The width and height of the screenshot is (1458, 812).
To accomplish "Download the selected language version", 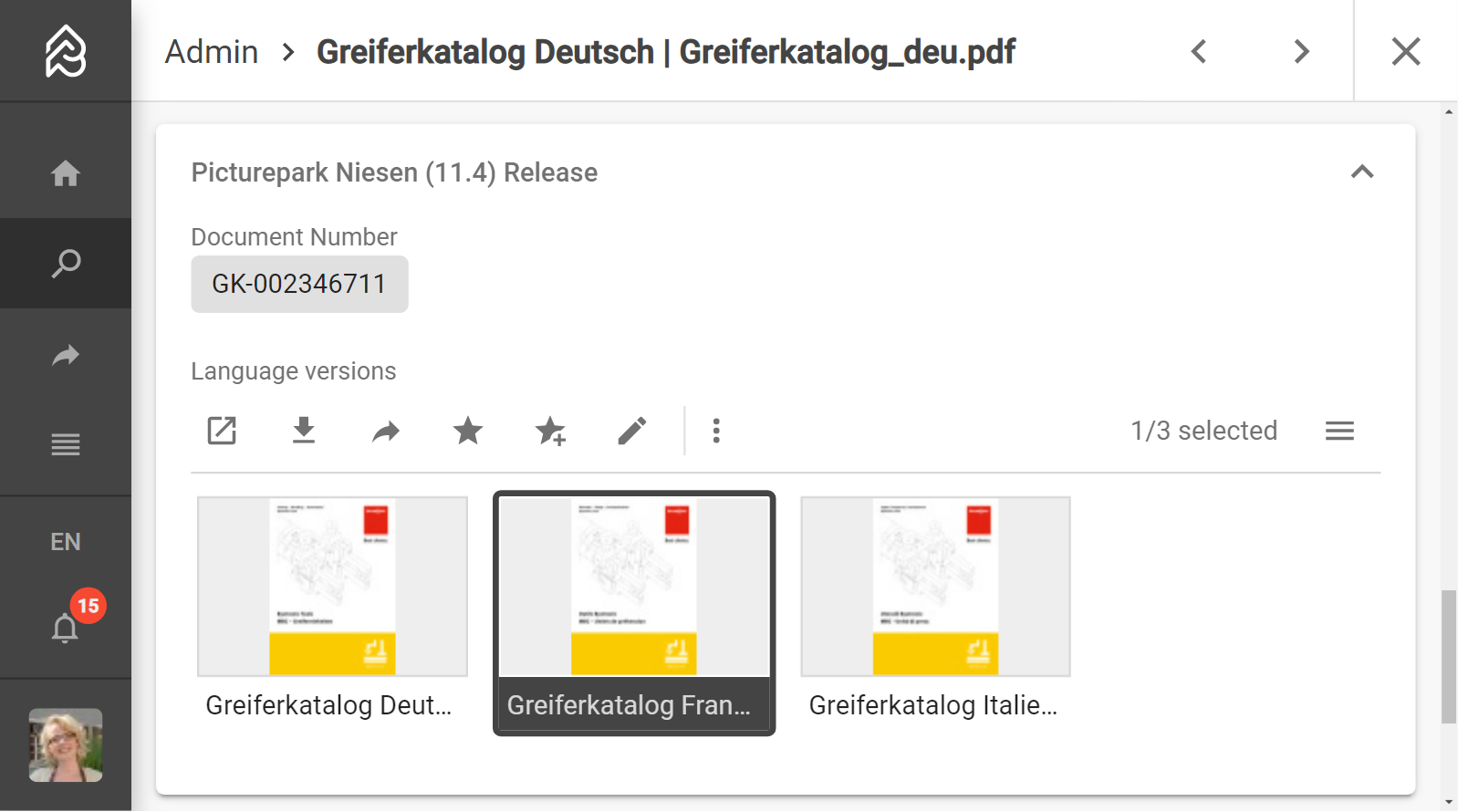I will (x=304, y=431).
